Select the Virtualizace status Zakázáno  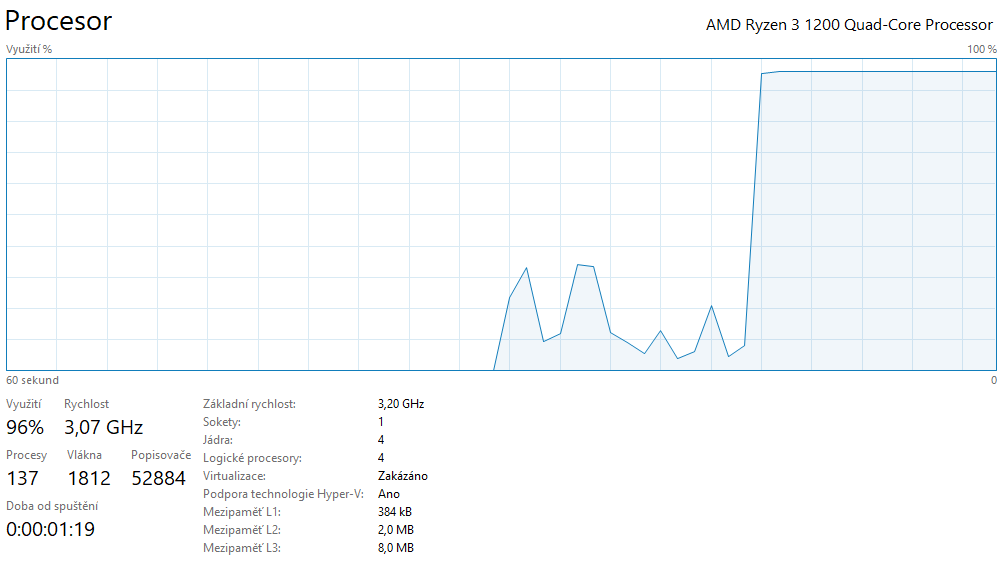click(x=403, y=476)
